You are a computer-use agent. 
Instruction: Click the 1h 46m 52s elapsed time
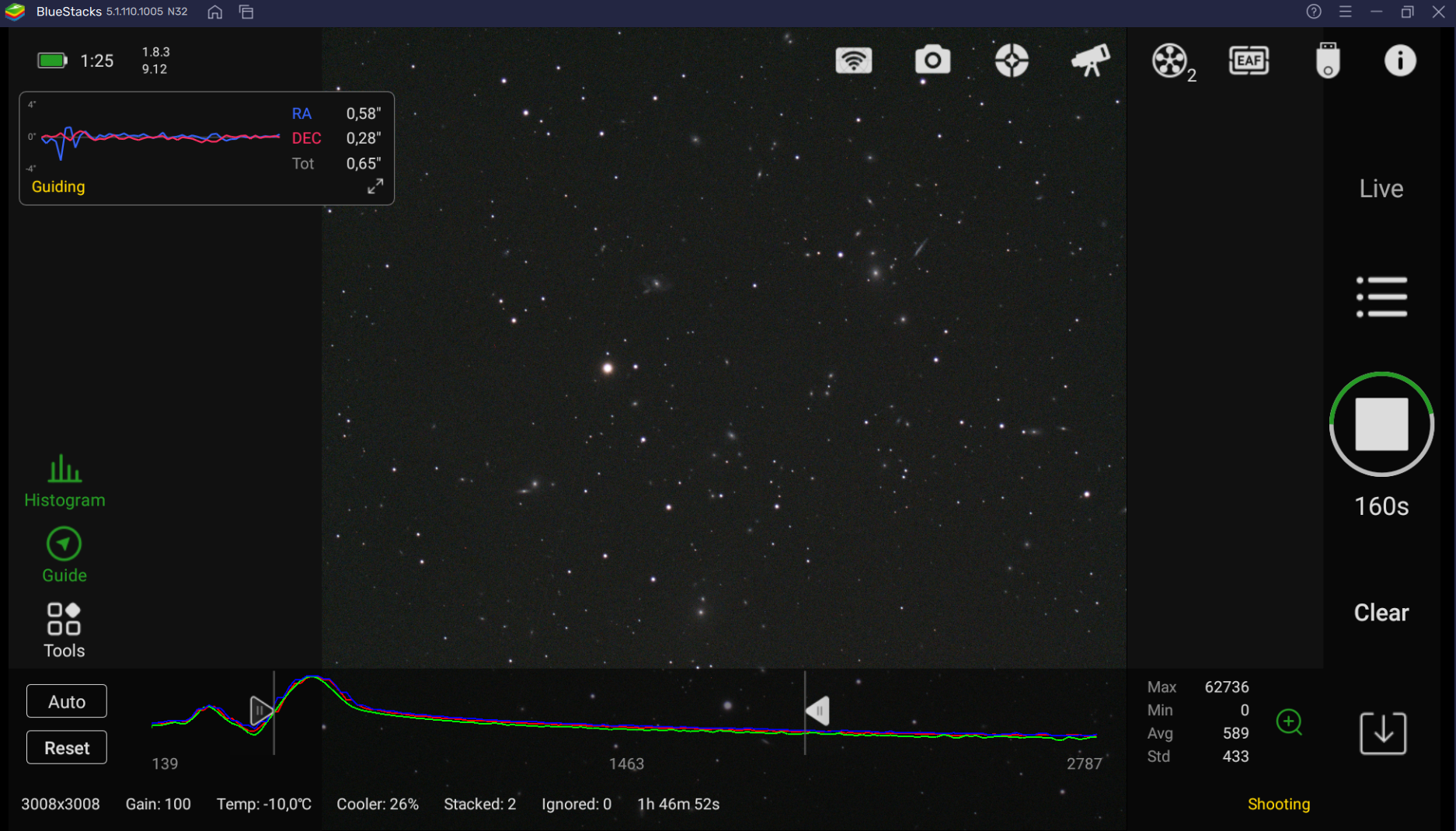[678, 805]
